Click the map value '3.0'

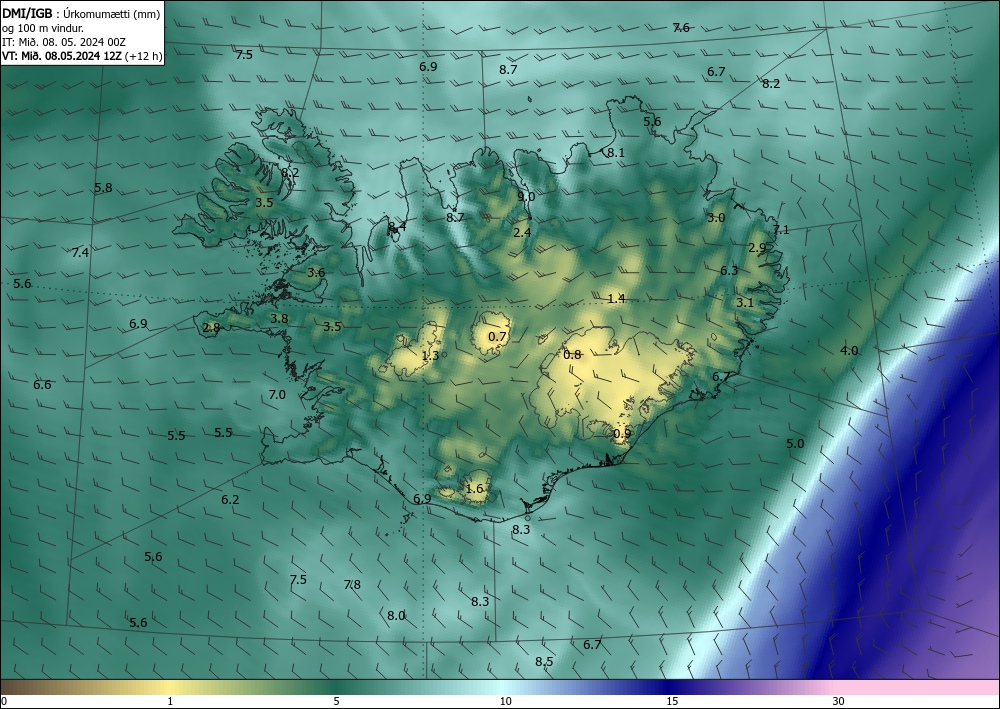tap(716, 218)
